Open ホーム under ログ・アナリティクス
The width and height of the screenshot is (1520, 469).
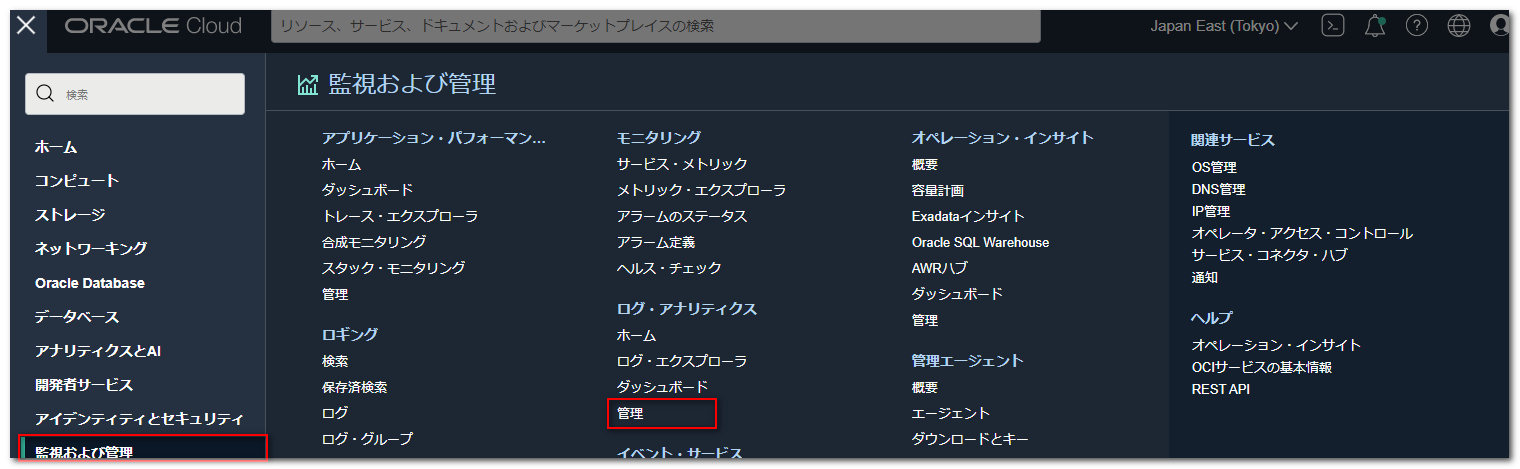tap(636, 335)
